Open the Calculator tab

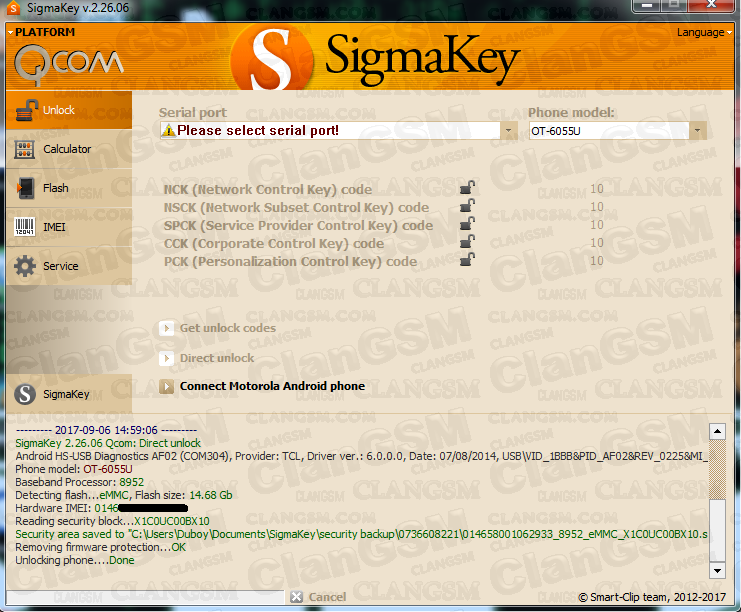pos(69,149)
